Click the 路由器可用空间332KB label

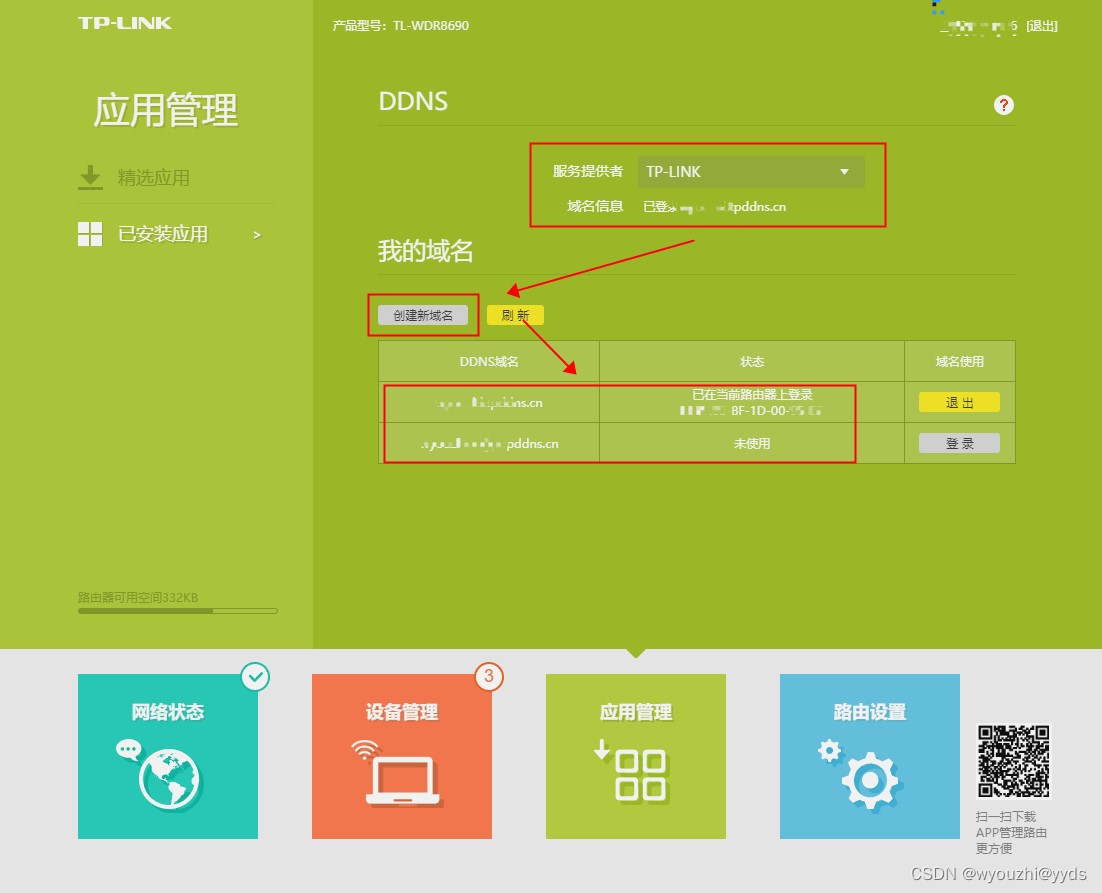[x=138, y=597]
